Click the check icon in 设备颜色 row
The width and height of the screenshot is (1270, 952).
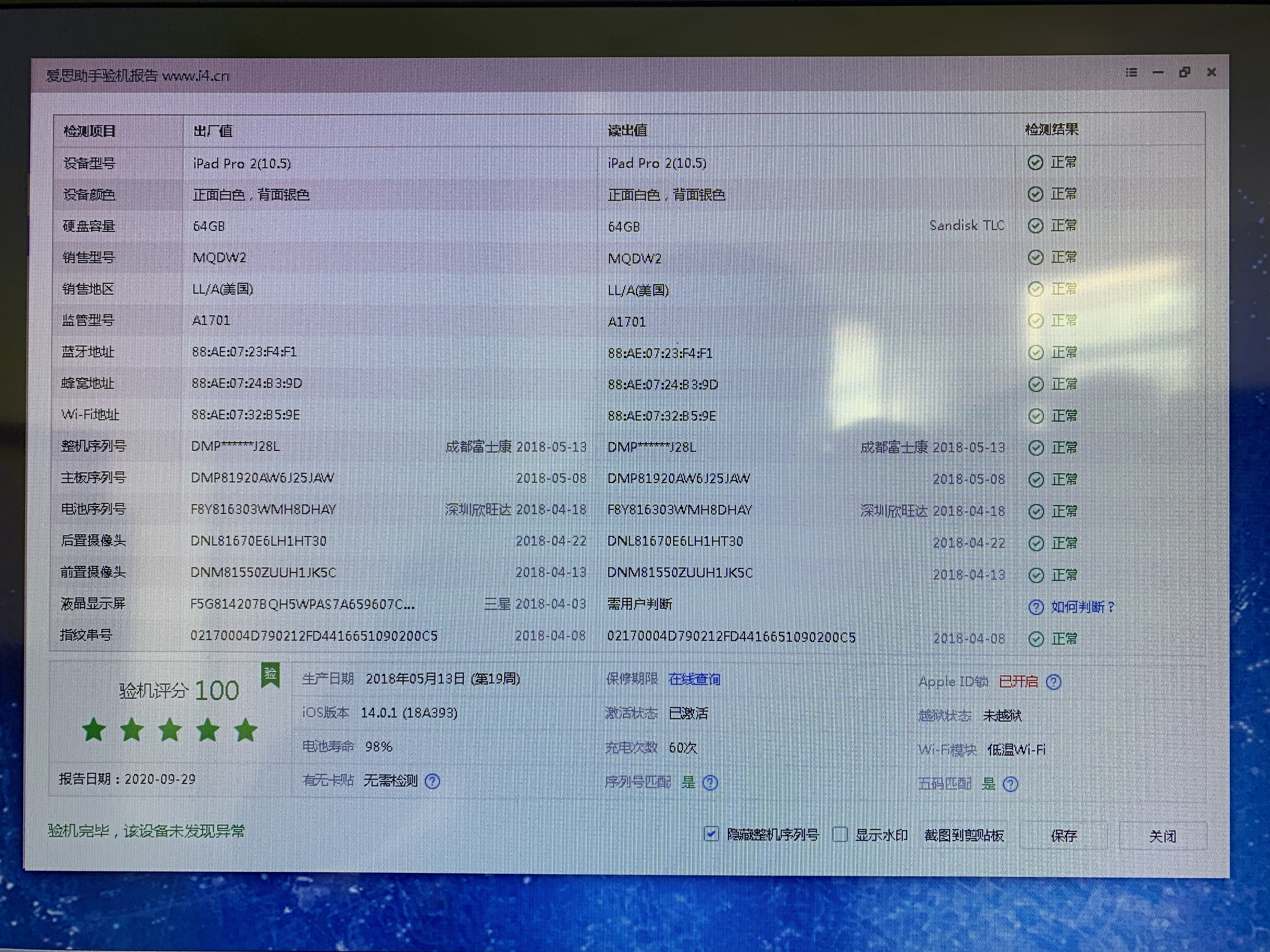click(x=1035, y=195)
